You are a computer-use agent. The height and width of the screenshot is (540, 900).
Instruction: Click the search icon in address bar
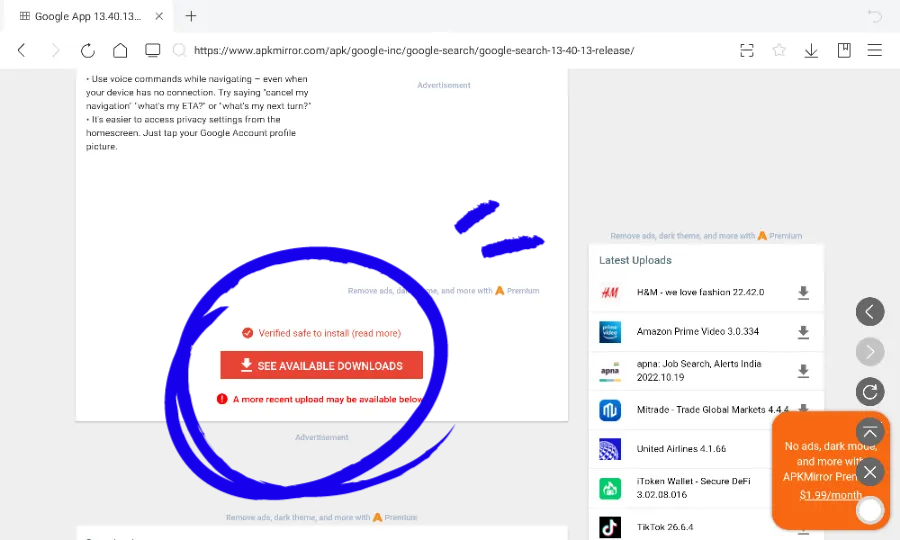click(180, 50)
